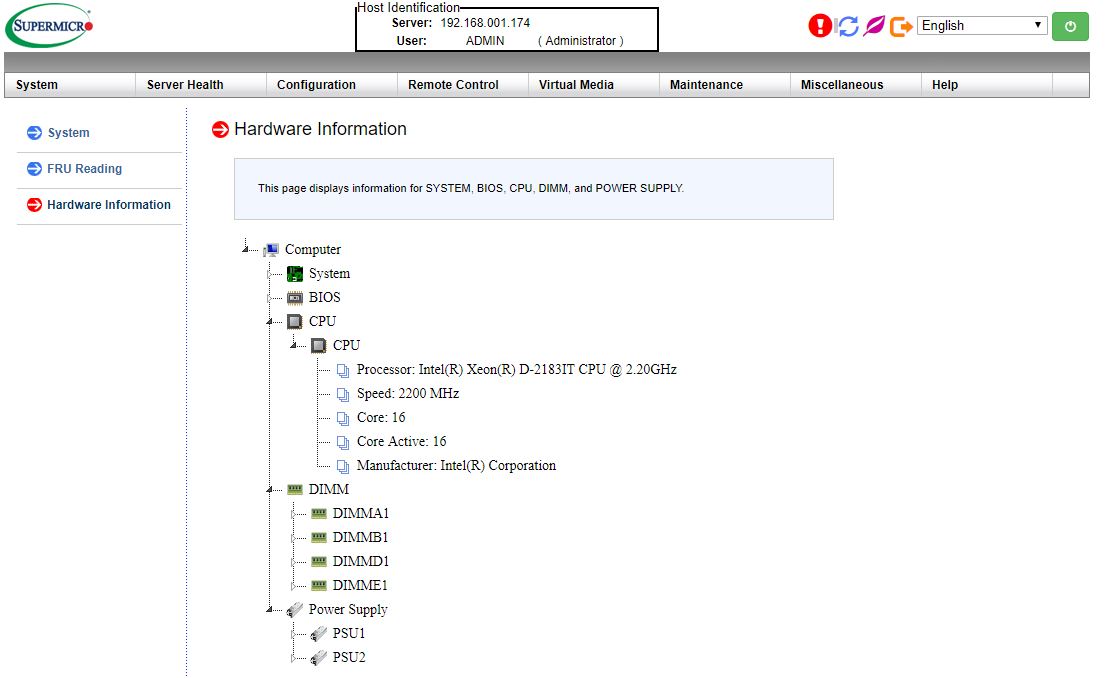Expand the BIOS tree node
The width and height of the screenshot is (1113, 678).
[x=270, y=298]
